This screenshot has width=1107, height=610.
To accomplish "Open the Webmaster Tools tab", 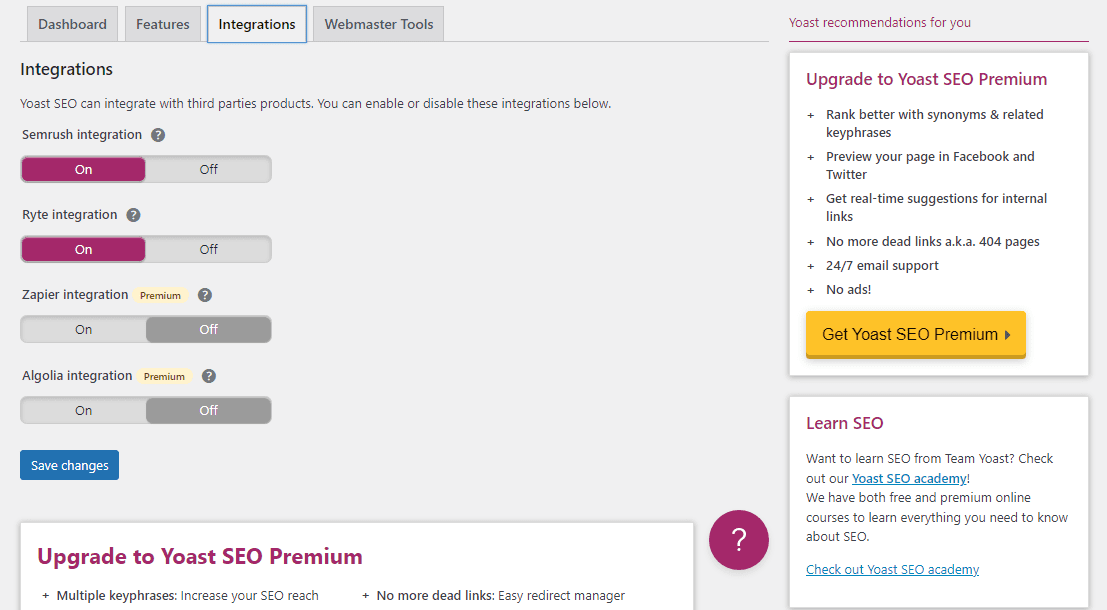I will (x=378, y=24).
